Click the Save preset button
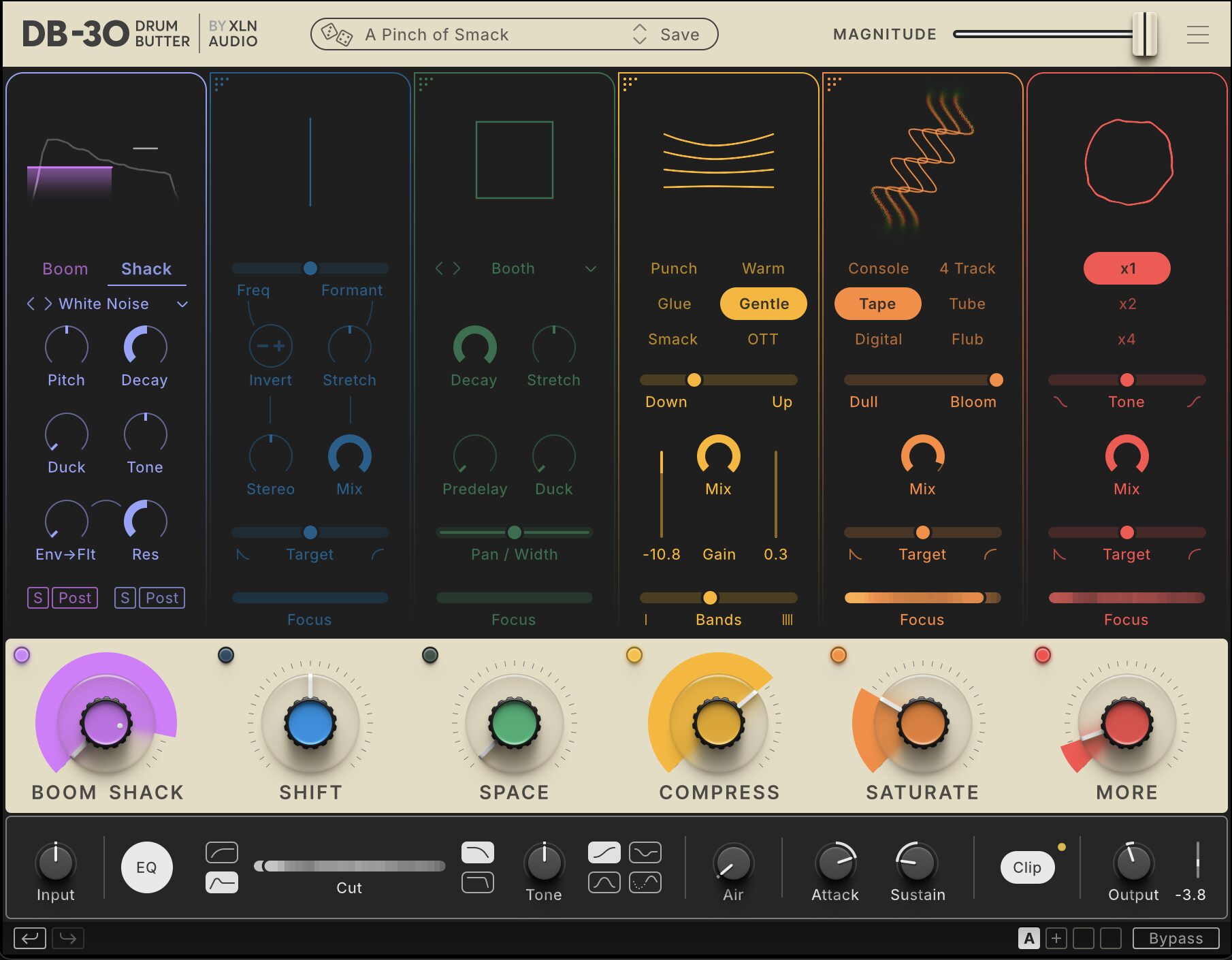Viewport: 1232px width, 960px height. tap(679, 35)
